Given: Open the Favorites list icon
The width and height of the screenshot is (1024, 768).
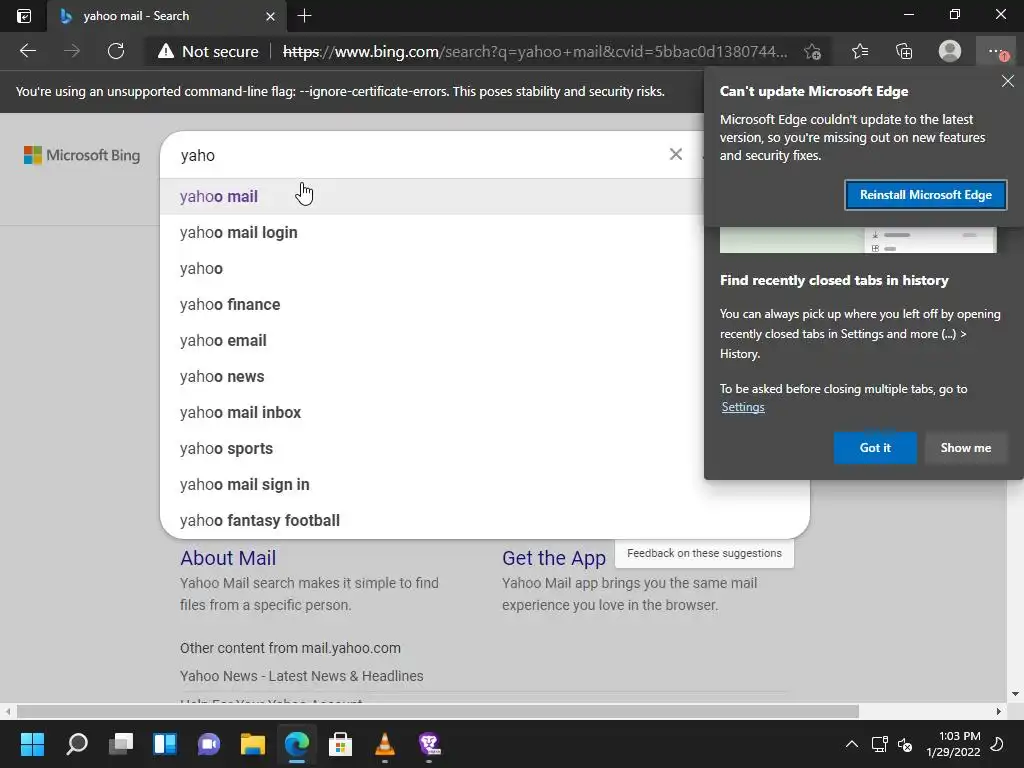Looking at the screenshot, I should point(860,51).
